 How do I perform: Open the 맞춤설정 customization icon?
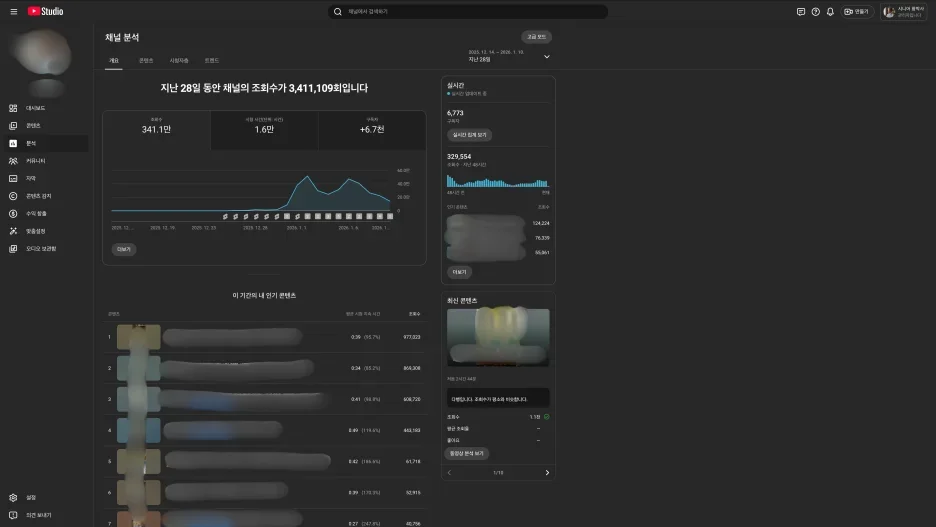click(13, 231)
